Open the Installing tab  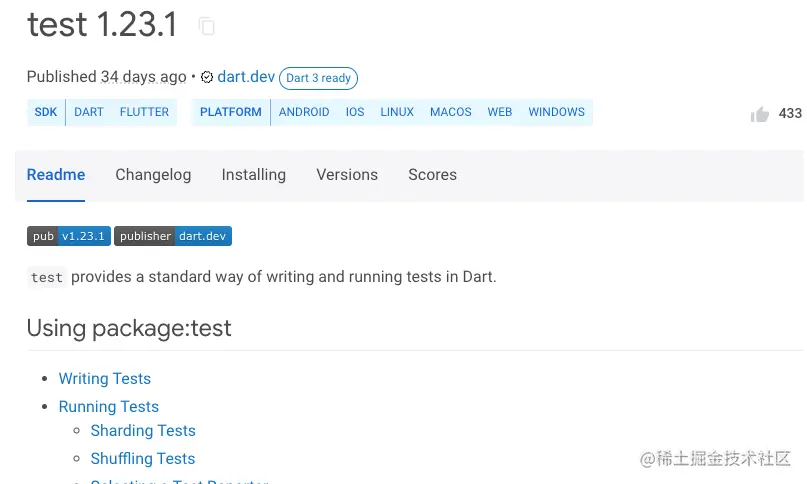pyautogui.click(x=253, y=175)
